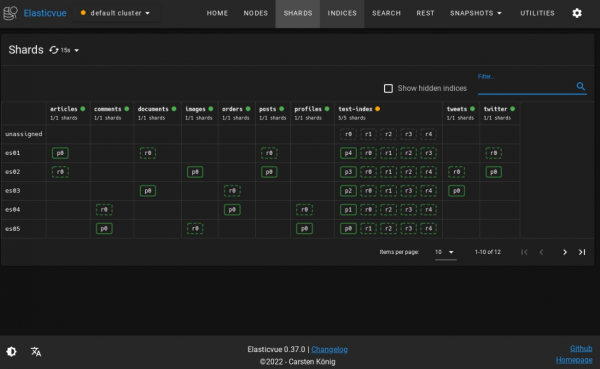Open the Changelog link
Screen dimensions: 600x369
(x=329, y=349)
